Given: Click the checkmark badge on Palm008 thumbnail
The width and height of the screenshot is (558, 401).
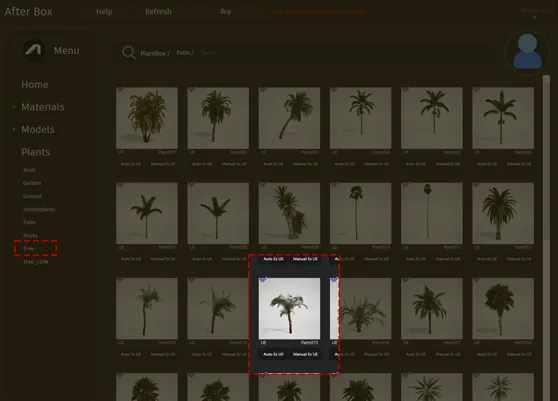Looking at the screenshot, I should click(192, 184).
